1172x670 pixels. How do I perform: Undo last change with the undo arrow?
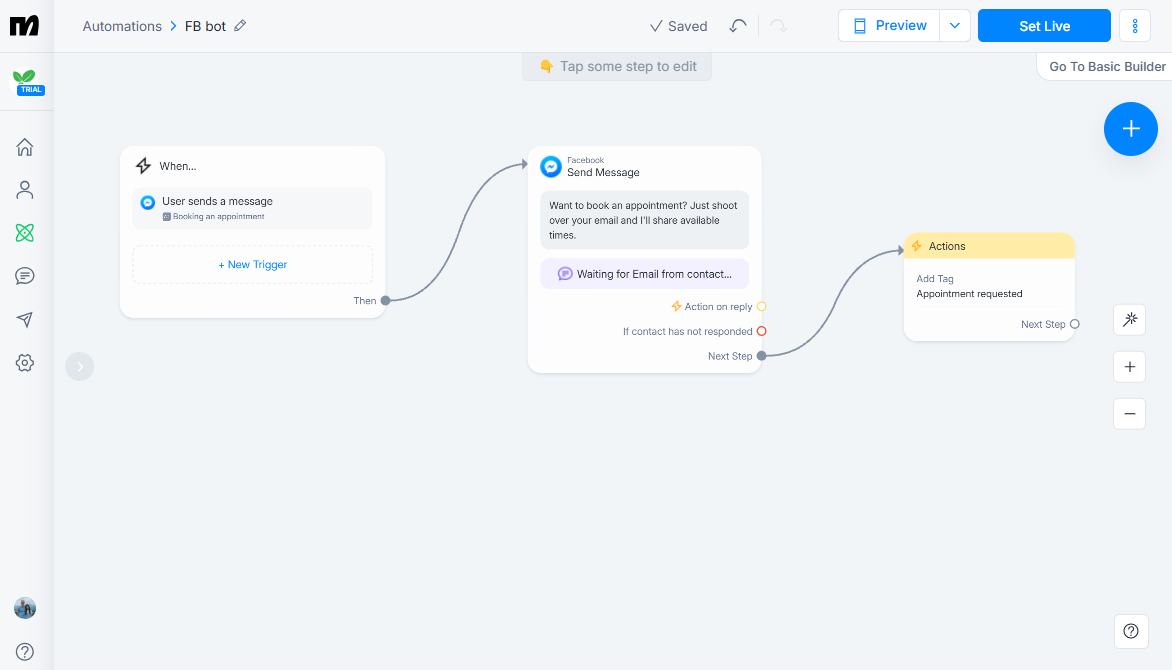point(738,25)
